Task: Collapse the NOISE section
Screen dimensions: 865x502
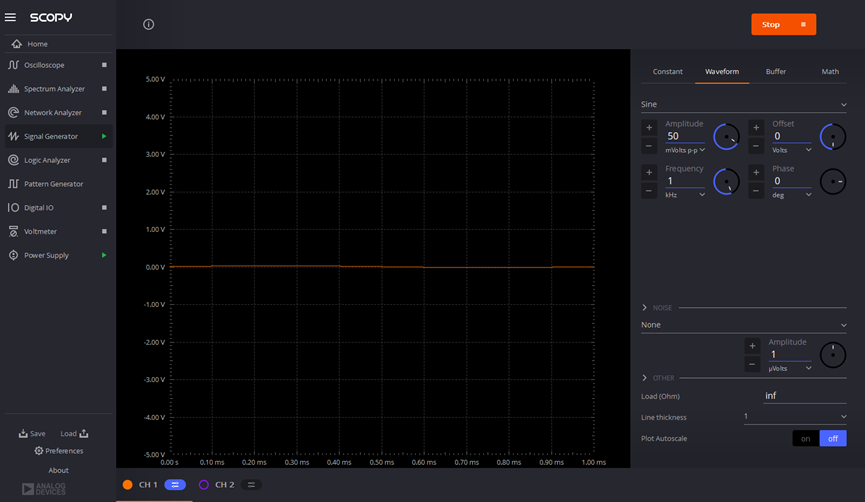Action: (644, 307)
